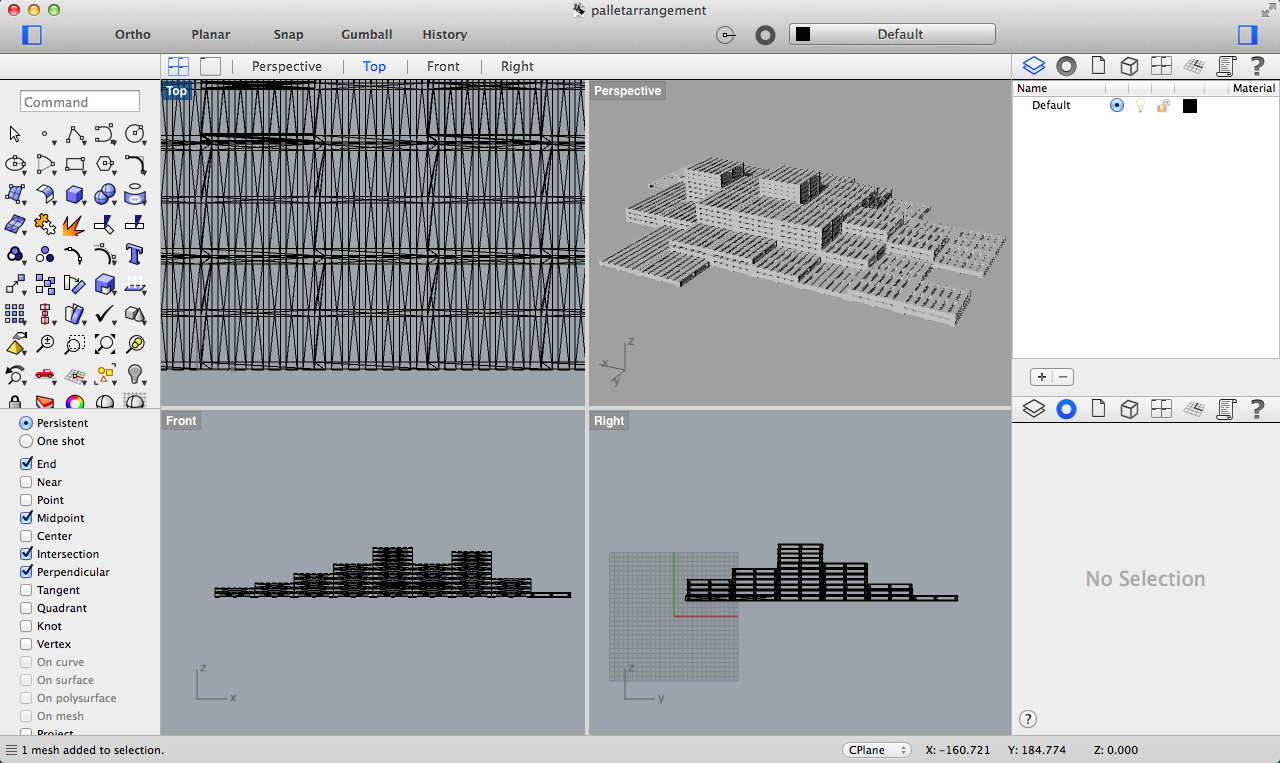Click status message '1 mesh added to selection.'

click(x=93, y=750)
